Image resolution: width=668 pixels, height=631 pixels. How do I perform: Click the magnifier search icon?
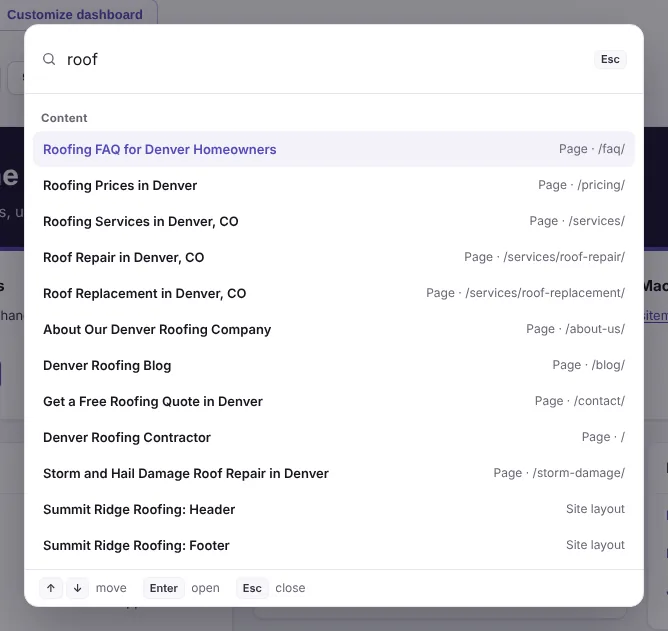(49, 59)
